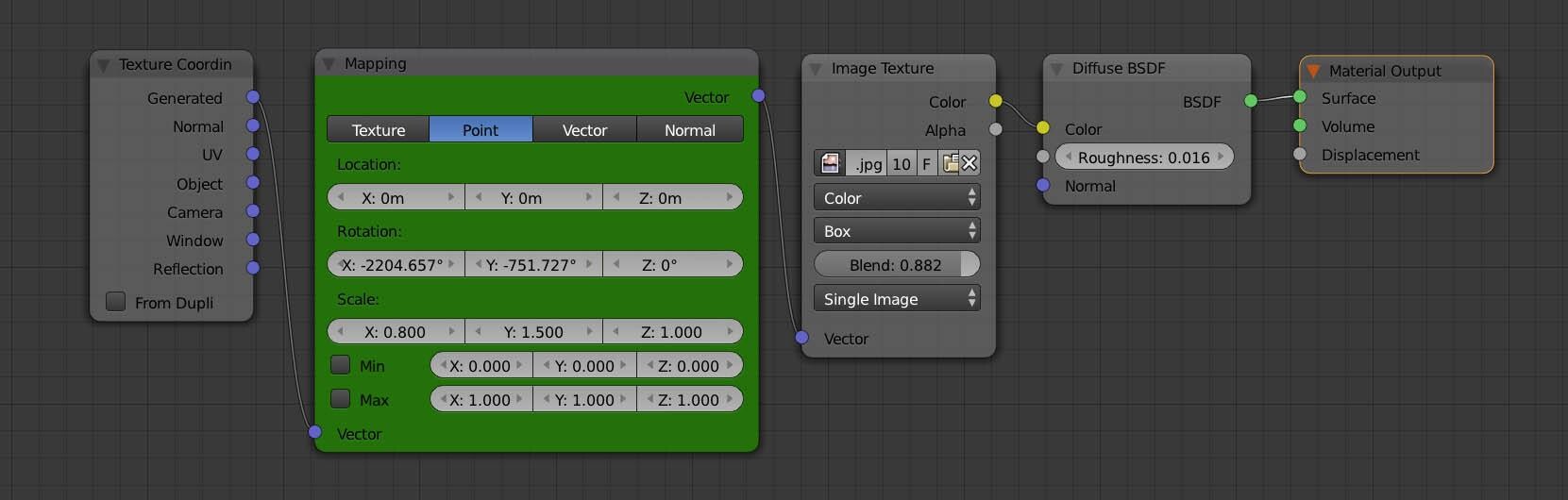
Task: Click Max Z: 1.000 field
Action: click(690, 400)
